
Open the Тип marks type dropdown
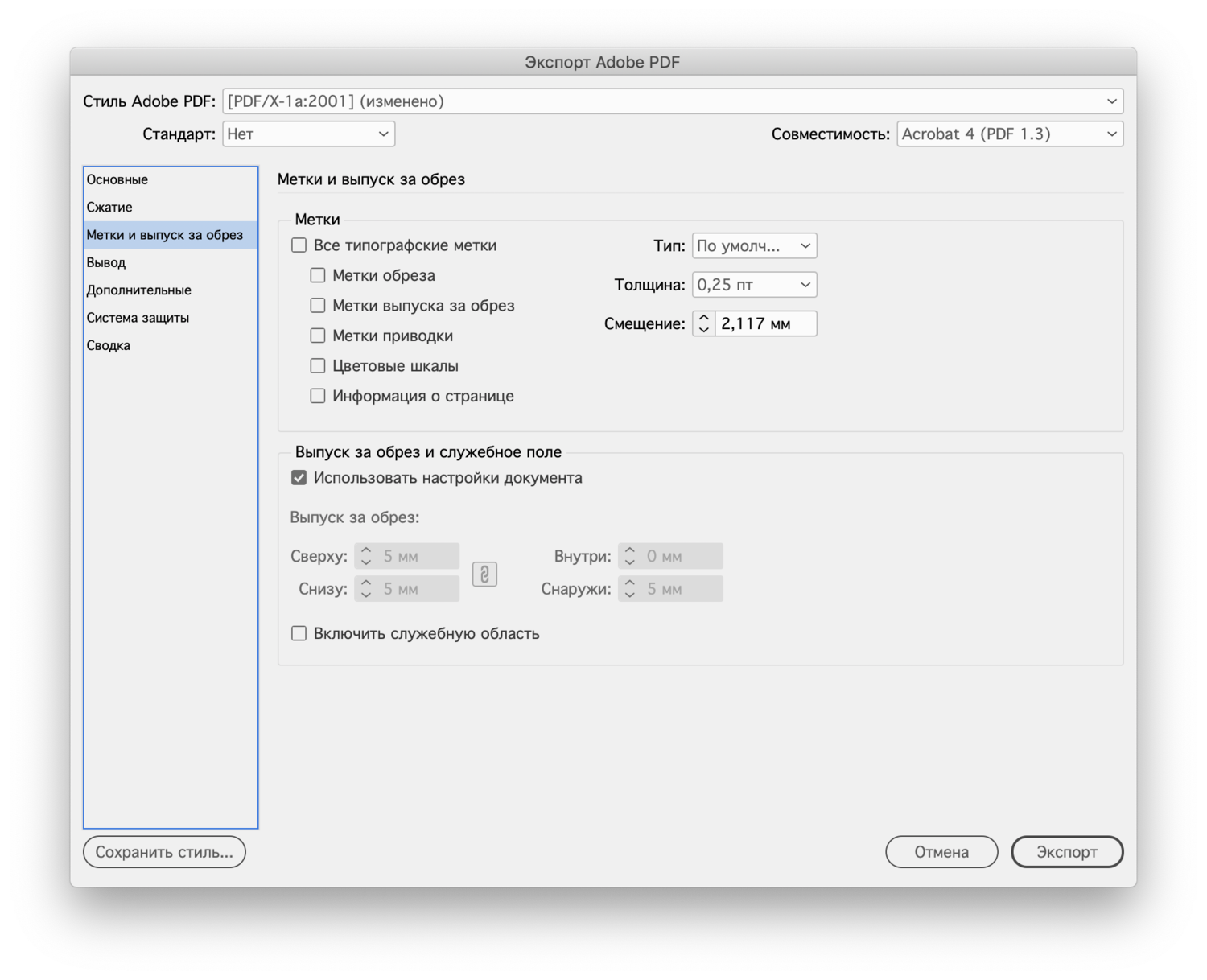pyautogui.click(x=755, y=245)
